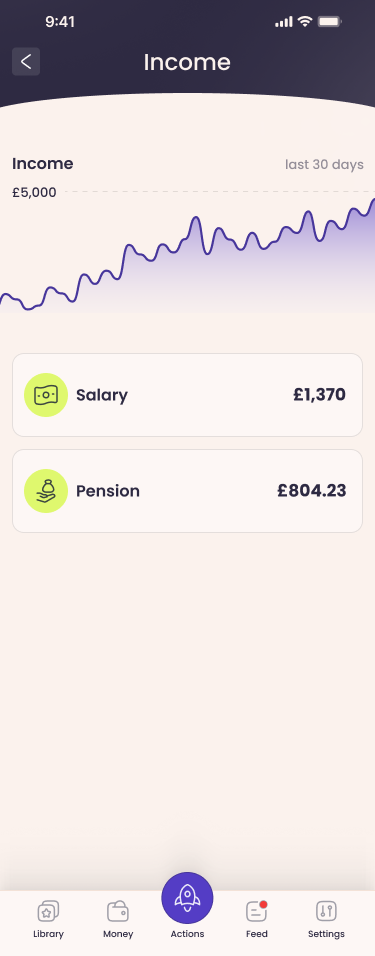Click the income chart line
The width and height of the screenshot is (375, 956).
(187, 255)
